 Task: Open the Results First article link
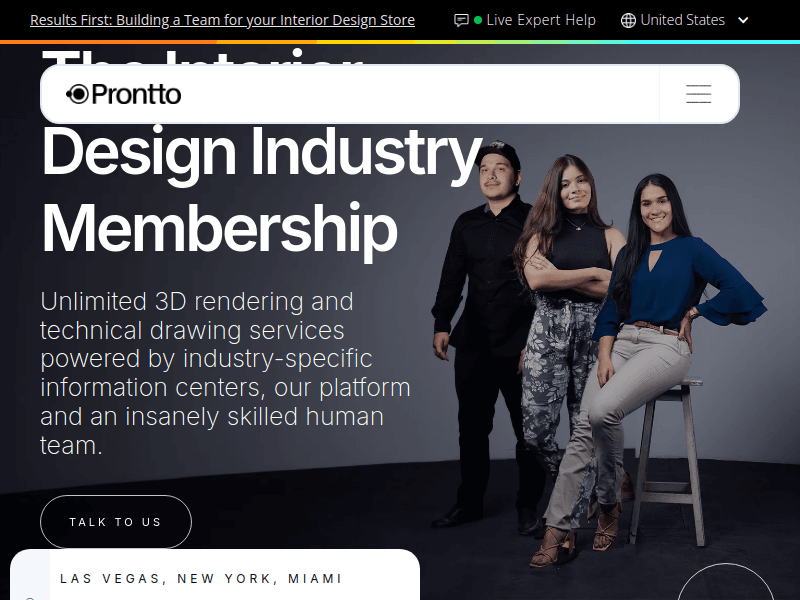click(x=222, y=20)
